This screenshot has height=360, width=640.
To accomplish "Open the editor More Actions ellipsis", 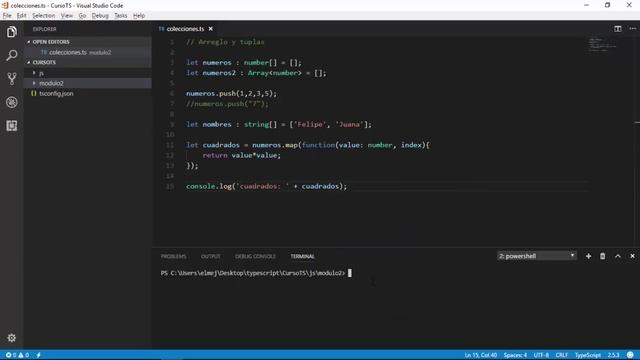I will [632, 29].
